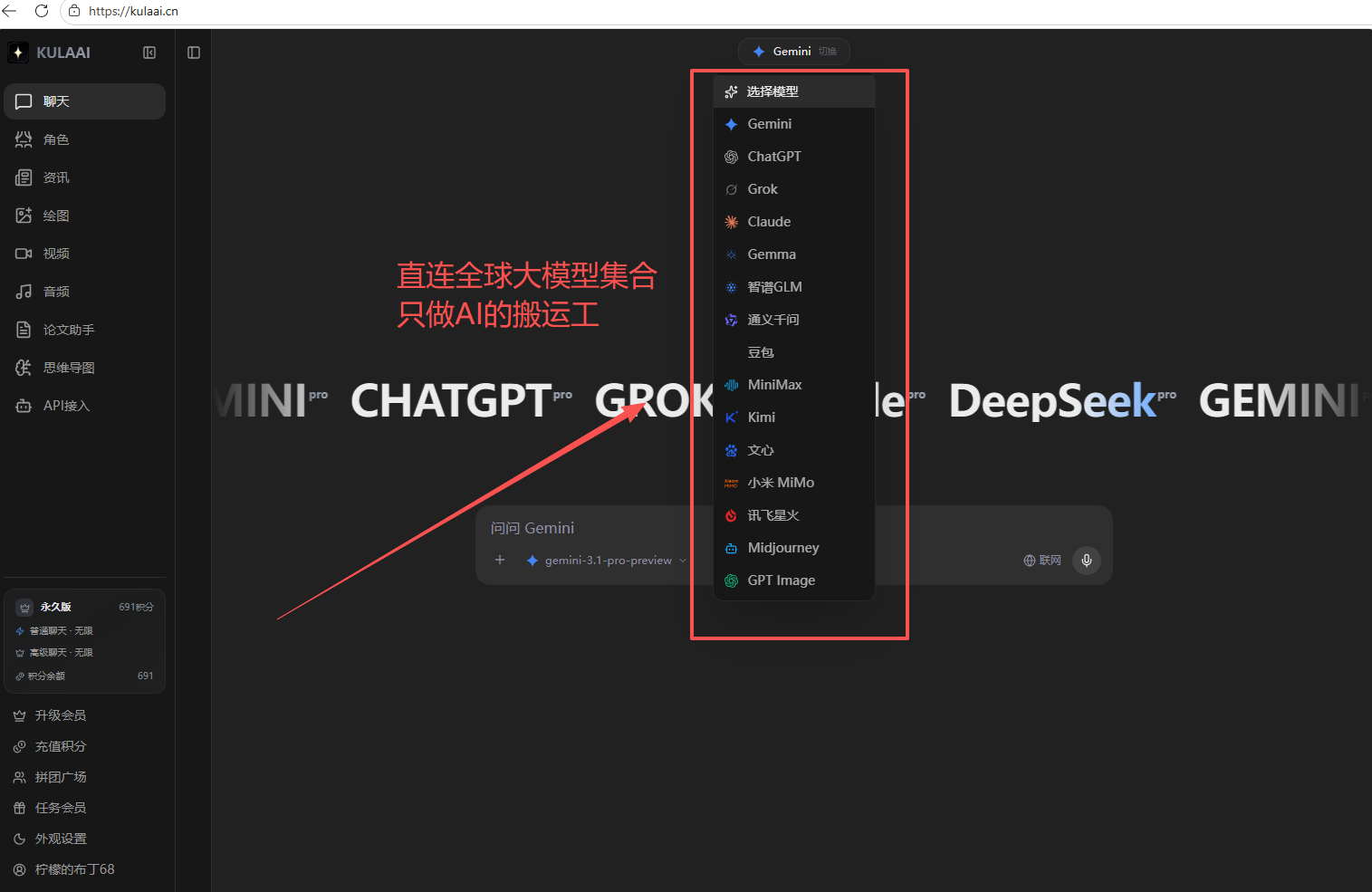Image resolution: width=1372 pixels, height=892 pixels.
Task: Choose 通义千问 from the model list
Action: (794, 320)
